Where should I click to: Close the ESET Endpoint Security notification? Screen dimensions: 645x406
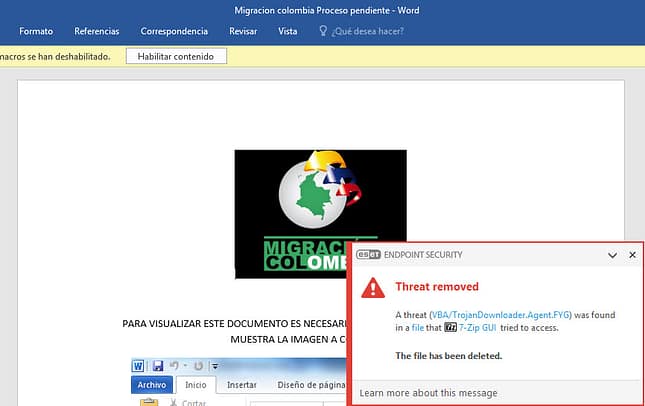click(632, 255)
